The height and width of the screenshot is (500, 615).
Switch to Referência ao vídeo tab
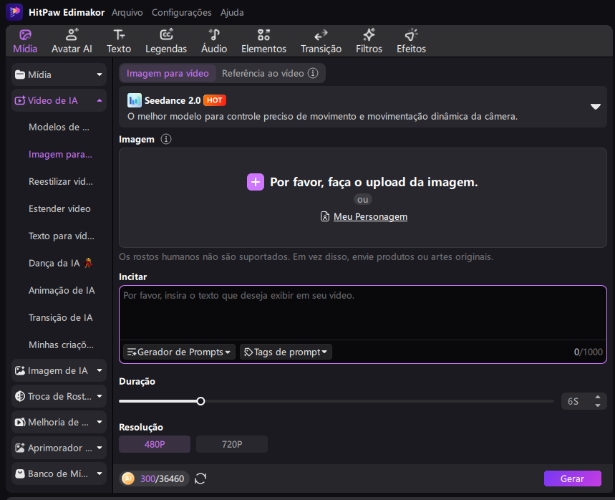pyautogui.click(x=263, y=73)
